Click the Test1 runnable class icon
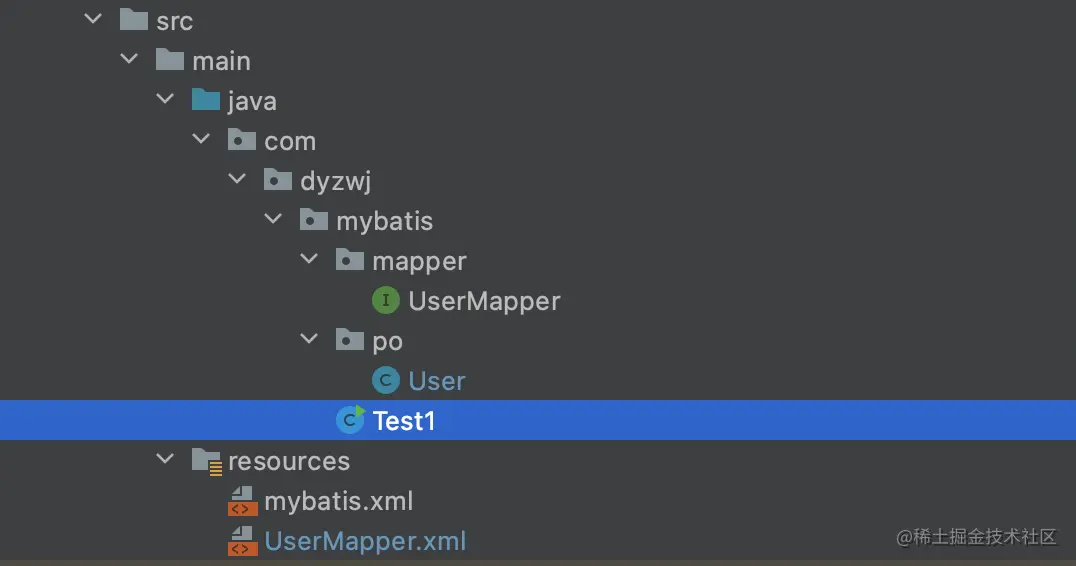The image size is (1076, 566). (x=350, y=420)
